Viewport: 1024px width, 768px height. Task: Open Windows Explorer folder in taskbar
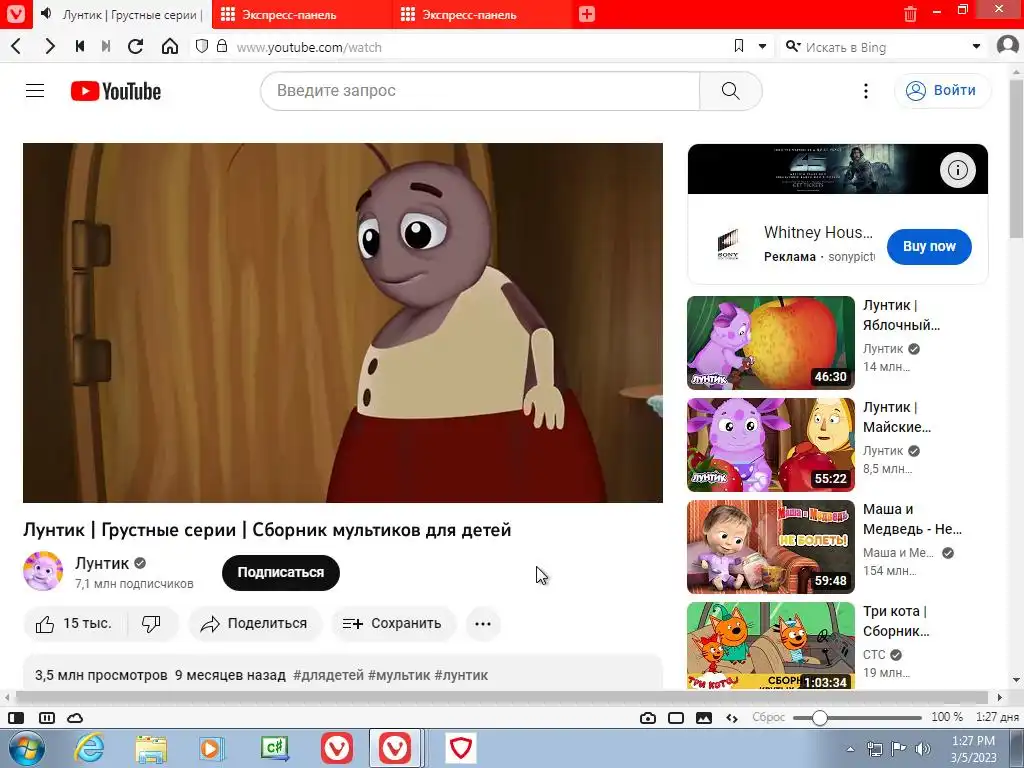coord(151,748)
